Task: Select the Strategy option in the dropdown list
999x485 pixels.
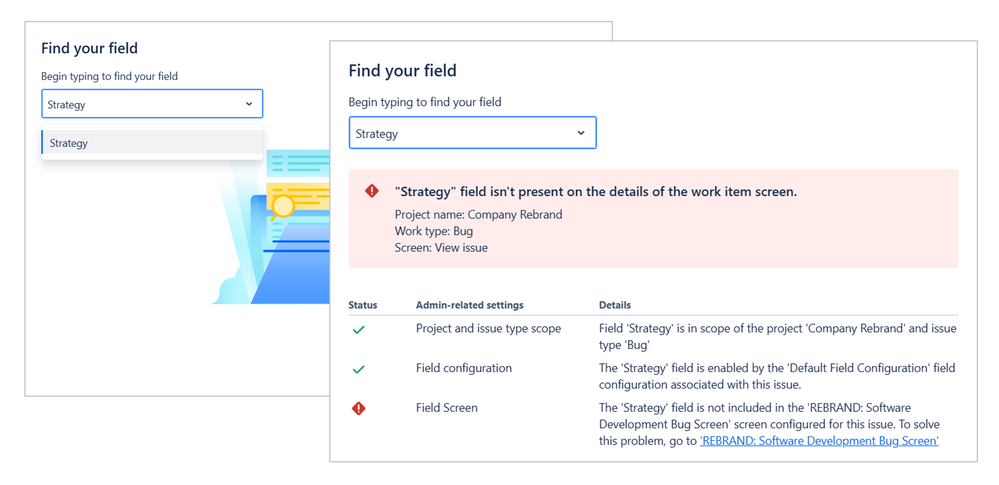Action: 69,143
